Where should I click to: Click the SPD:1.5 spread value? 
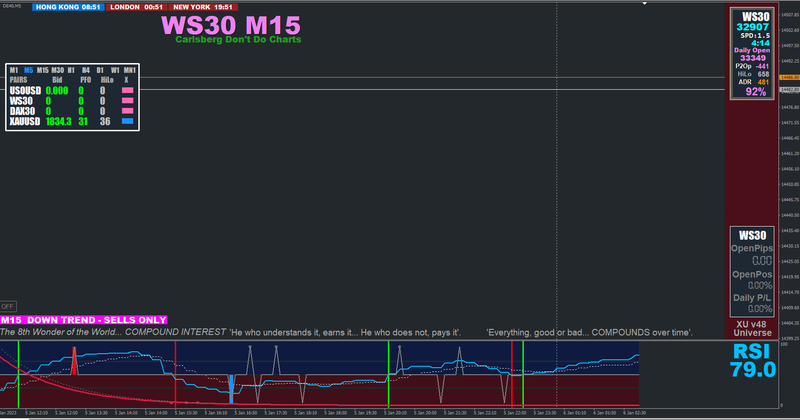pyautogui.click(x=755, y=36)
